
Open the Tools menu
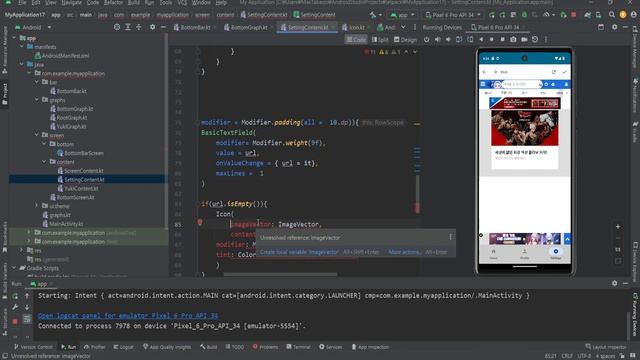[x=165, y=2]
